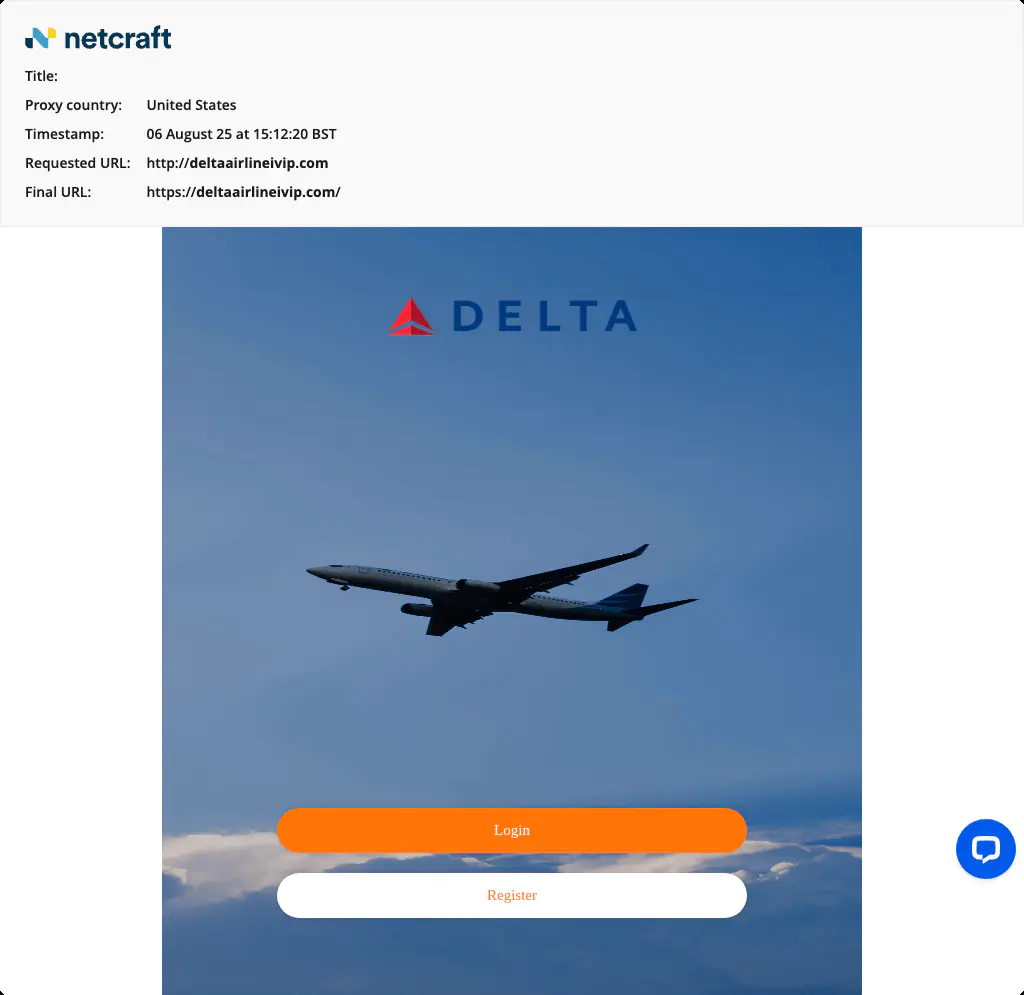
Task: Click the 'United States' proxy value
Action: point(191,105)
